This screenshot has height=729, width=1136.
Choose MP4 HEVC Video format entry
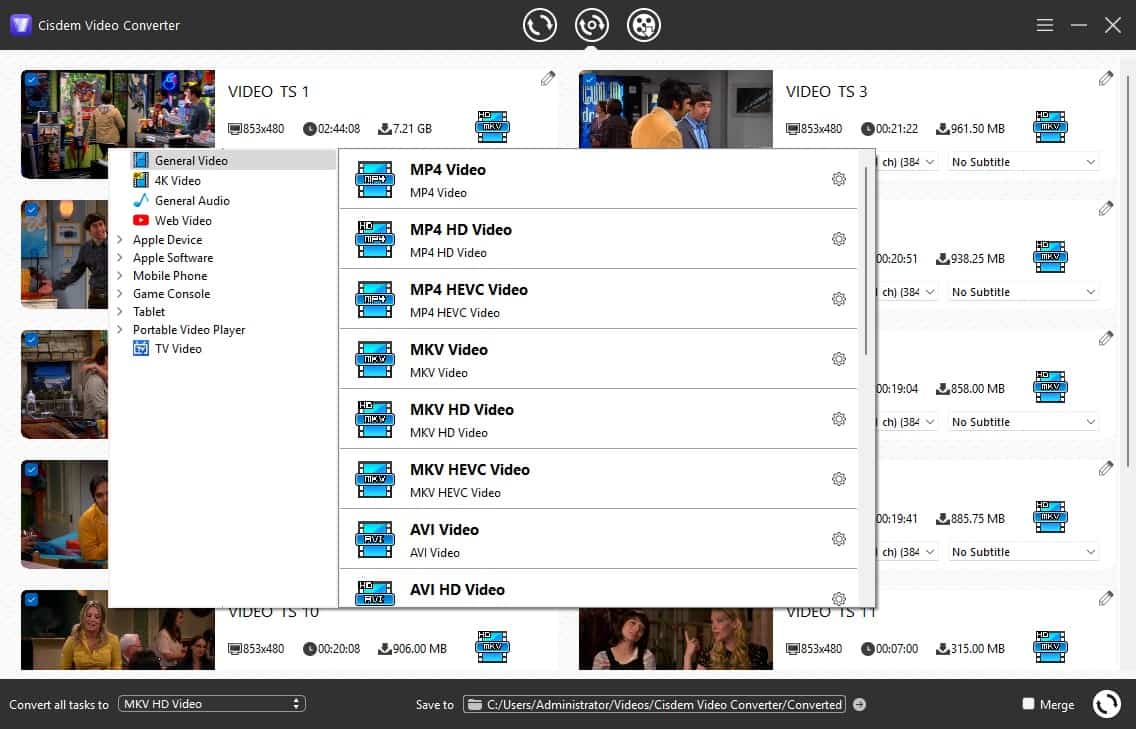click(x=598, y=299)
